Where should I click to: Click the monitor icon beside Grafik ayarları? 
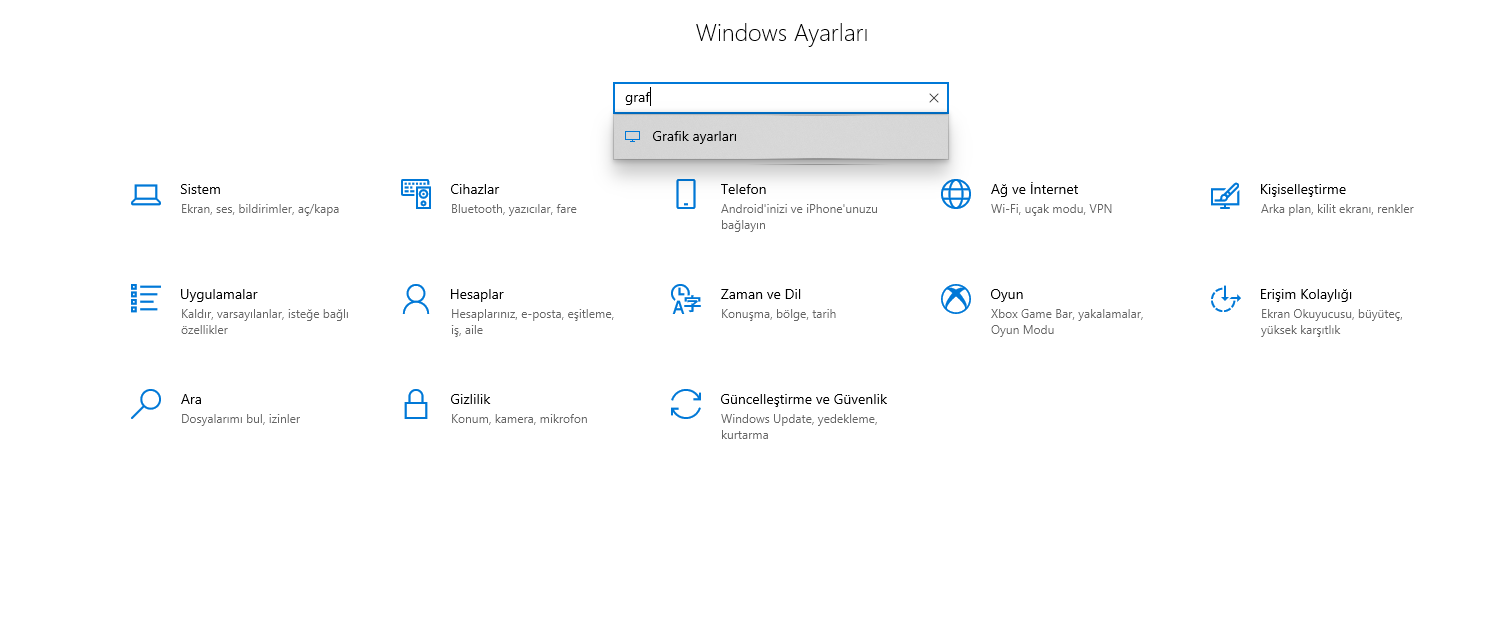632,137
